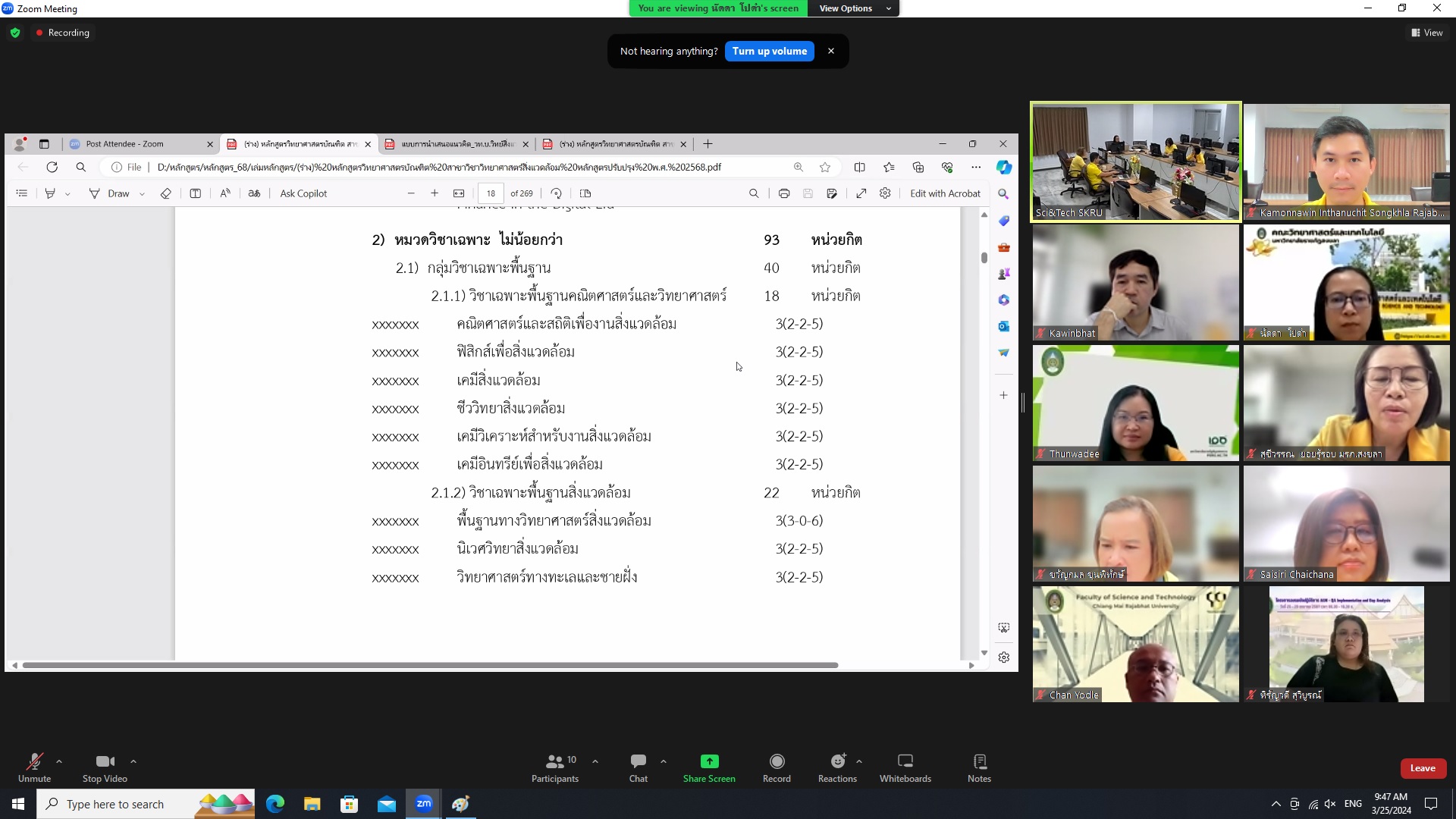Select Chan Yodle participant video

pyautogui.click(x=1135, y=644)
